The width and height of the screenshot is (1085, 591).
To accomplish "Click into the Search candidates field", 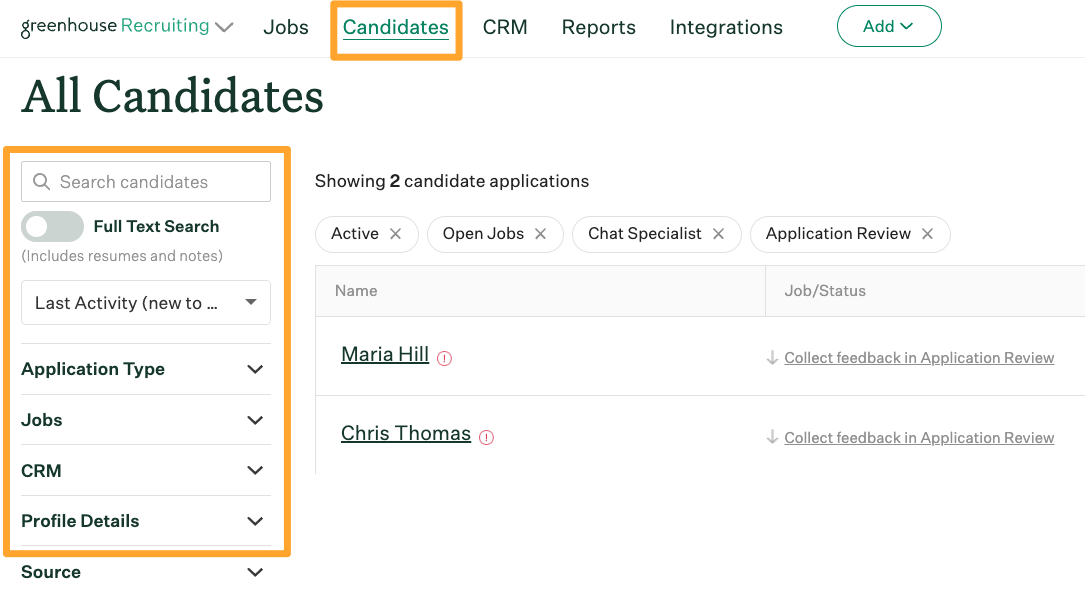I will pyautogui.click(x=160, y=182).
